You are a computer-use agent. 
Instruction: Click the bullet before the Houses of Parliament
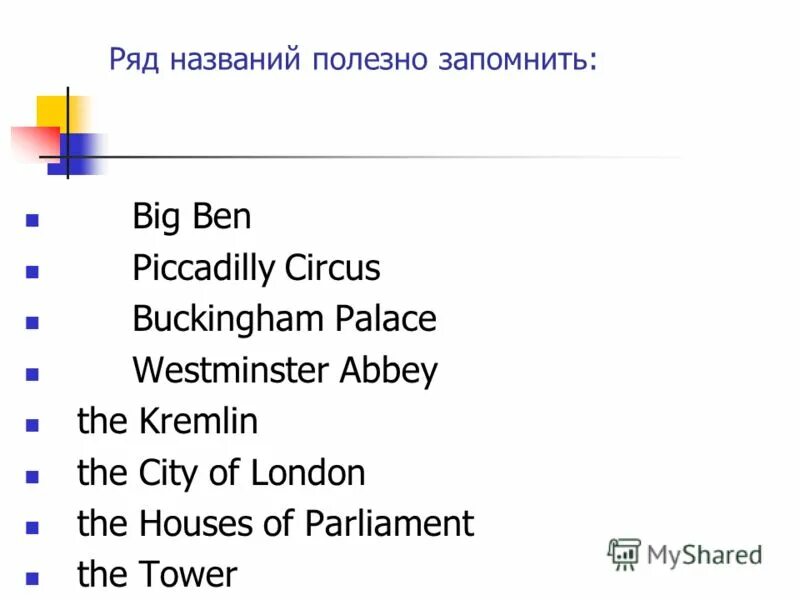pos(32,528)
